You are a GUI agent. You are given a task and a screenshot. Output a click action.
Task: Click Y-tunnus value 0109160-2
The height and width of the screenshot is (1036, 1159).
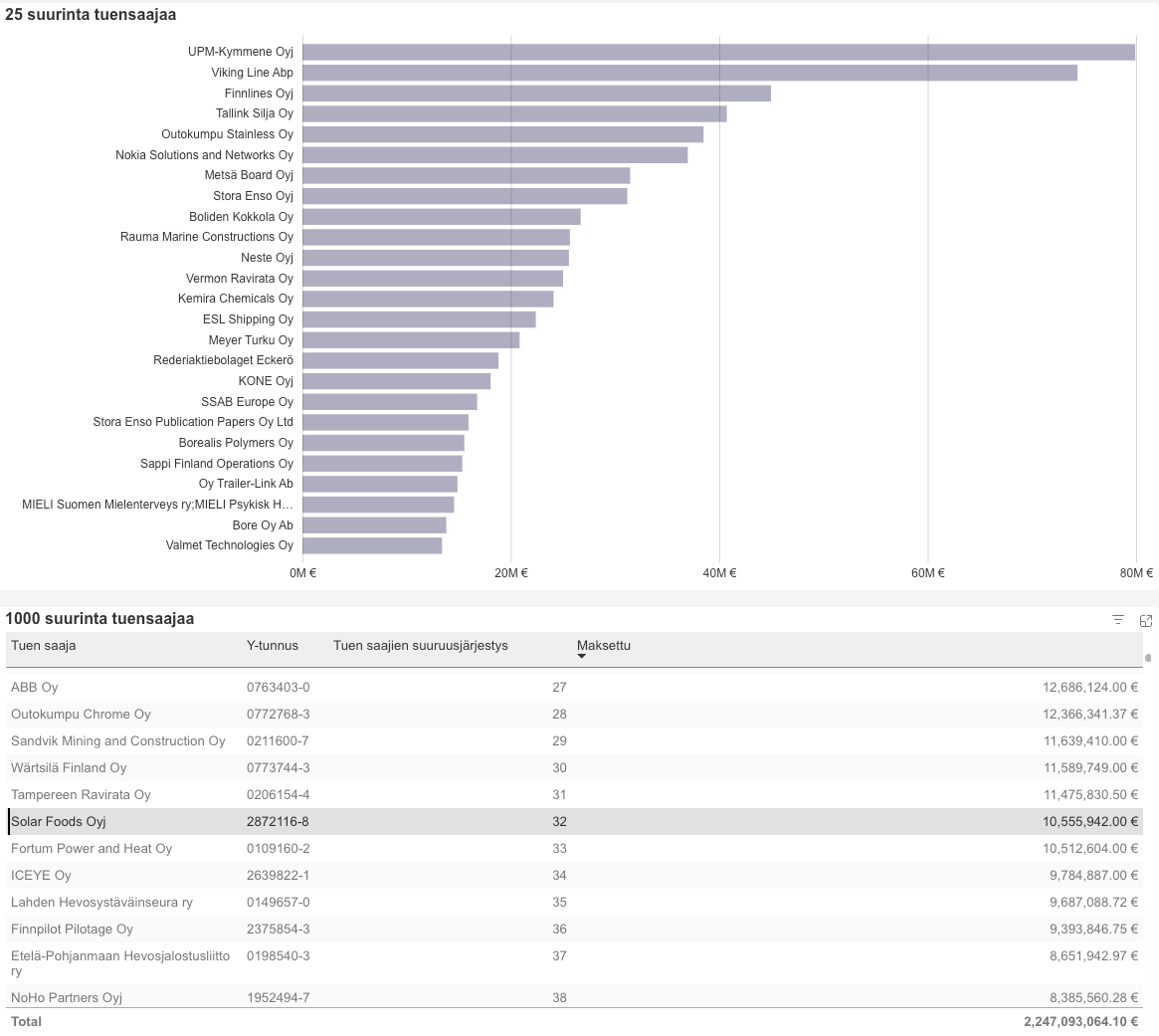point(278,848)
